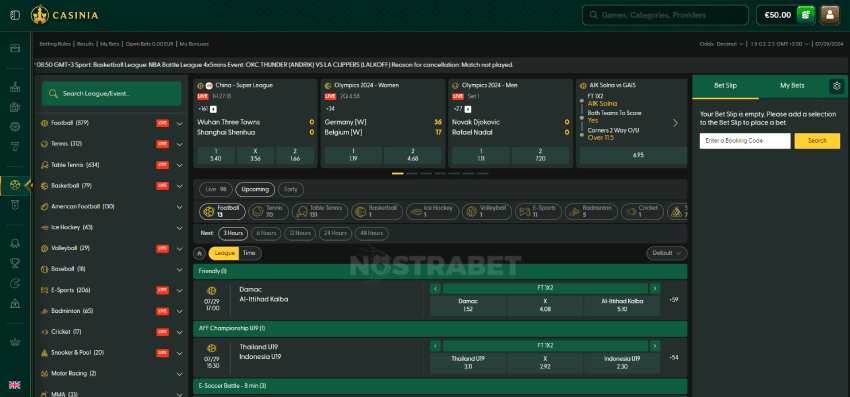Open the live sports shield sidebar icon

tap(15, 204)
